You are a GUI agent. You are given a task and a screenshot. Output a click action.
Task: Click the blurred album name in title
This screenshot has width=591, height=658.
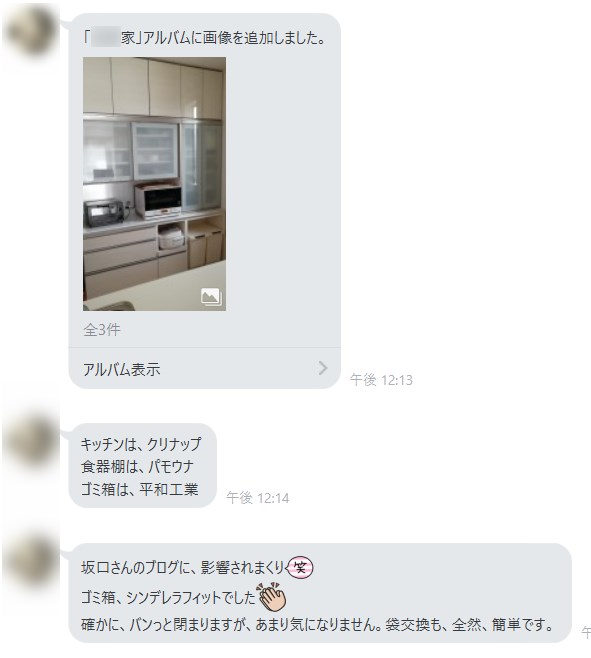pyautogui.click(x=106, y=38)
